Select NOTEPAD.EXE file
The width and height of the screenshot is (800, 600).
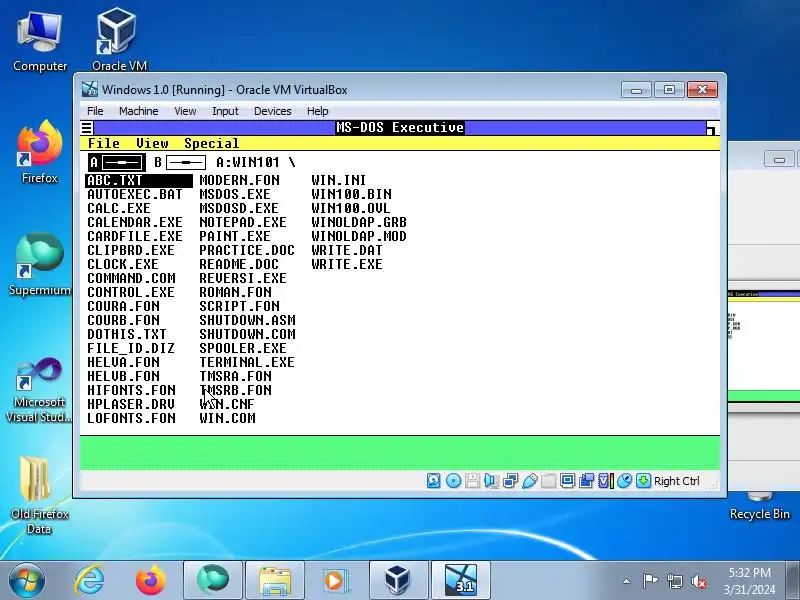(243, 222)
